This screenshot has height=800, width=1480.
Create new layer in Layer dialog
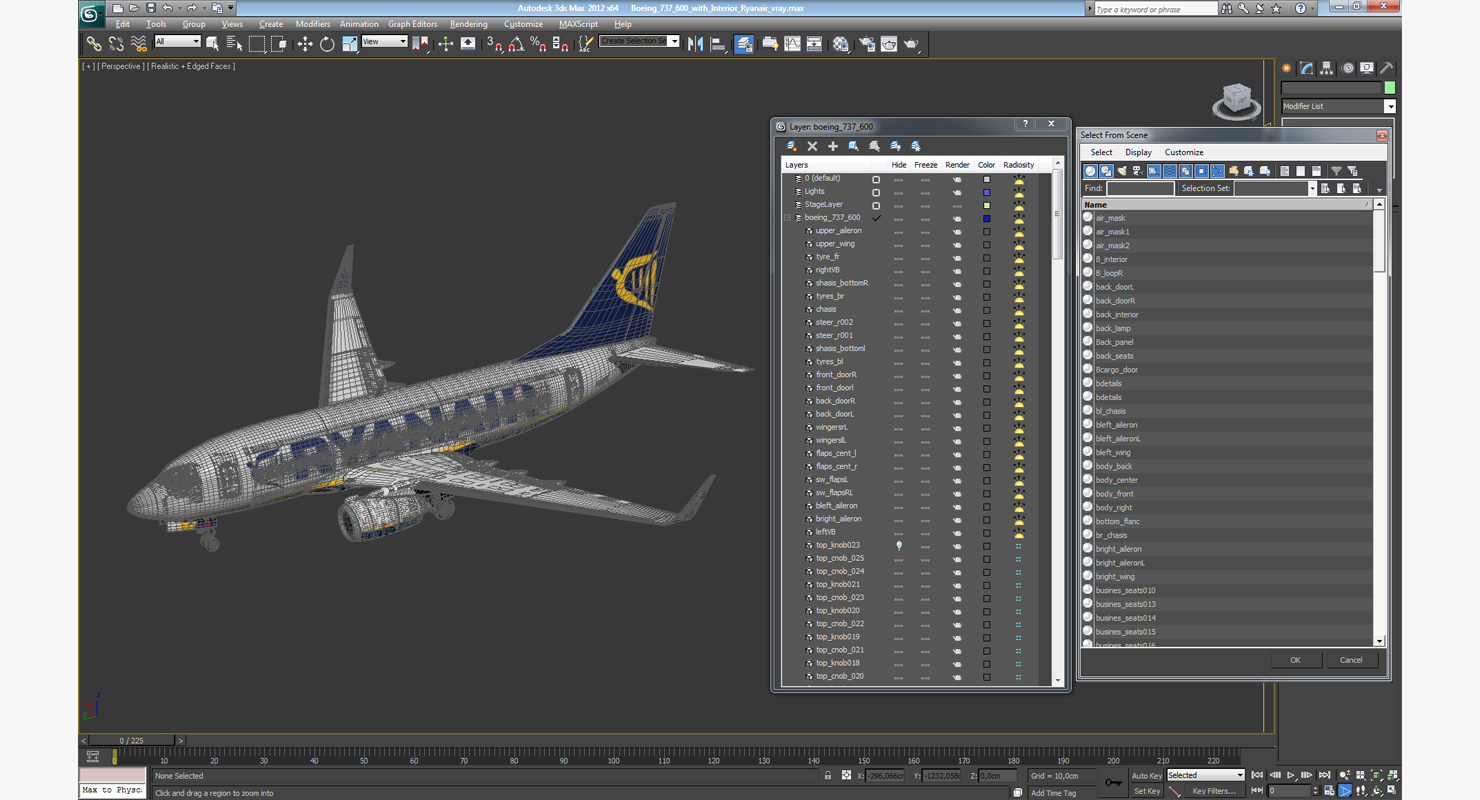pyautogui.click(x=792, y=146)
